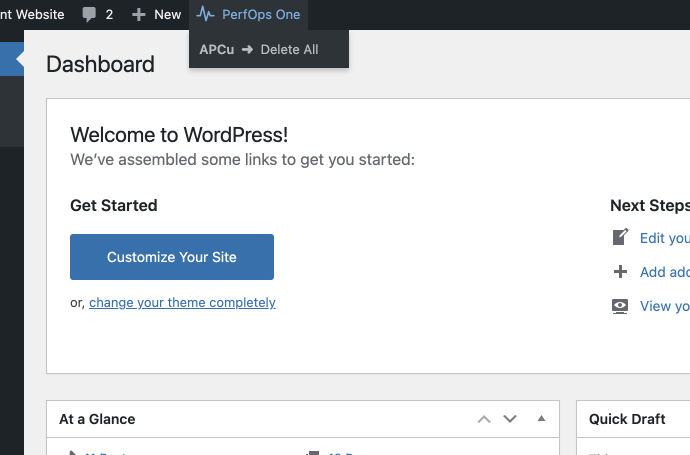Click the active Dashboard sidebar item

tap(12, 59)
